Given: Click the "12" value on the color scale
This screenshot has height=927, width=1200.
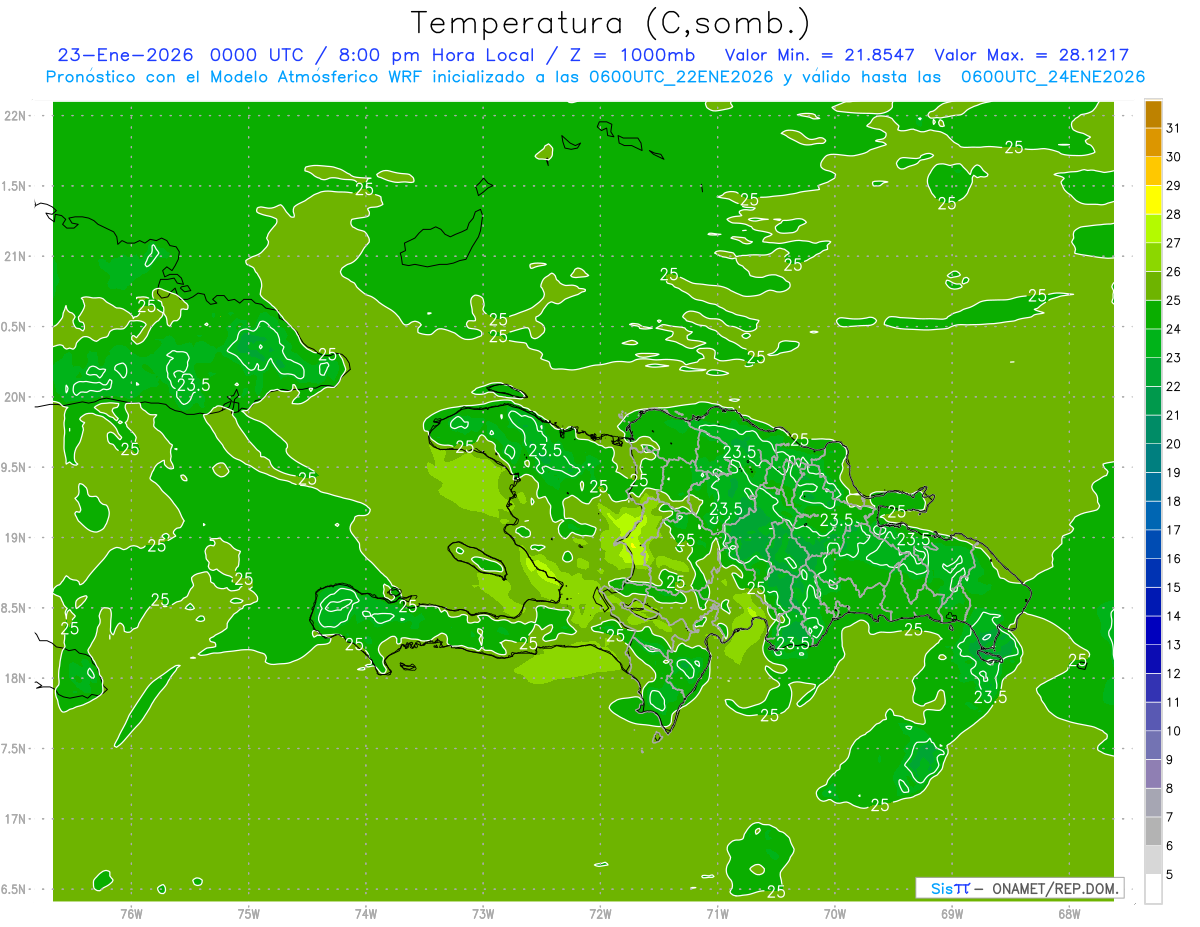Looking at the screenshot, I should click(x=1173, y=674).
